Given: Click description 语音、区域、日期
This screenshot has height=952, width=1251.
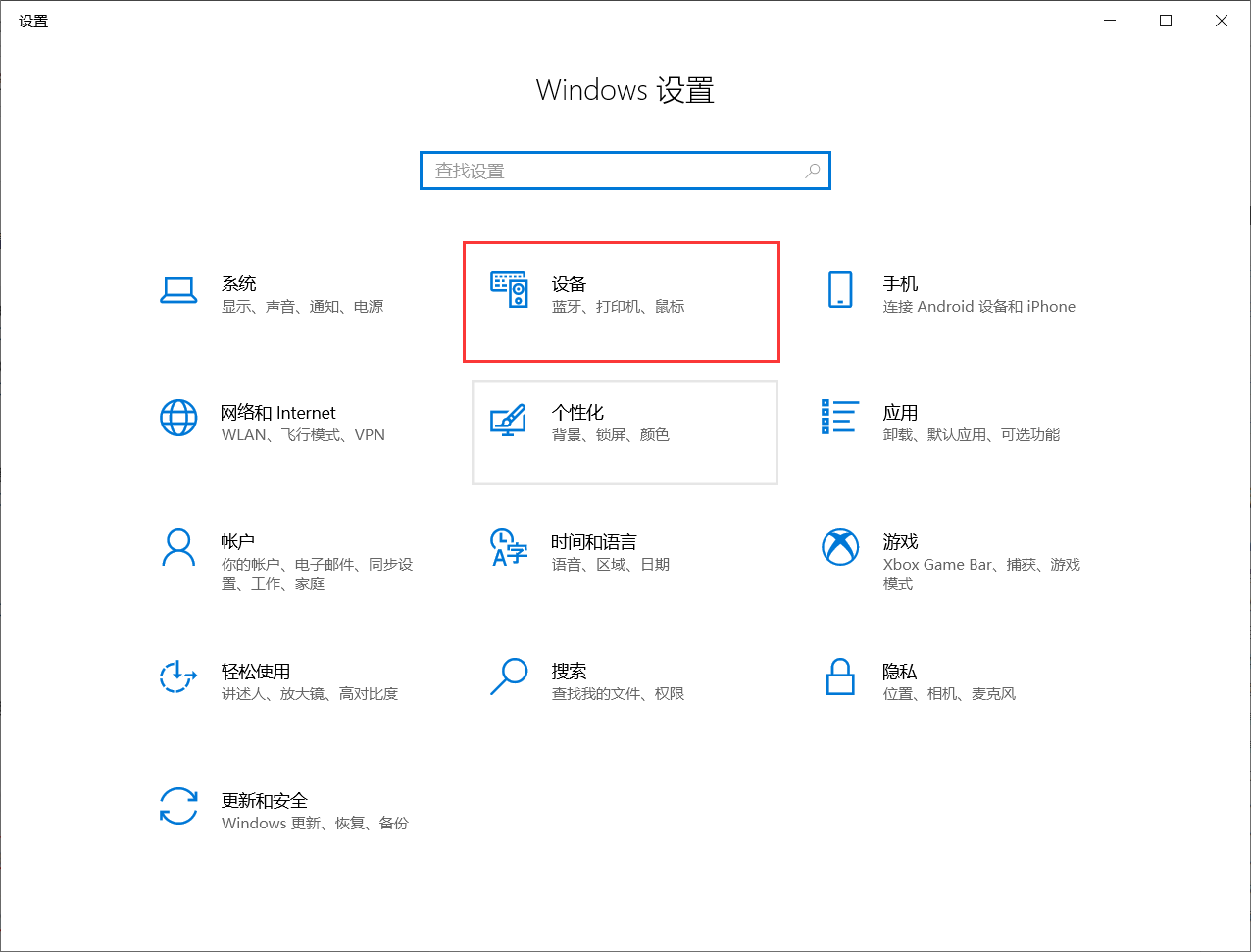Looking at the screenshot, I should point(611,565).
